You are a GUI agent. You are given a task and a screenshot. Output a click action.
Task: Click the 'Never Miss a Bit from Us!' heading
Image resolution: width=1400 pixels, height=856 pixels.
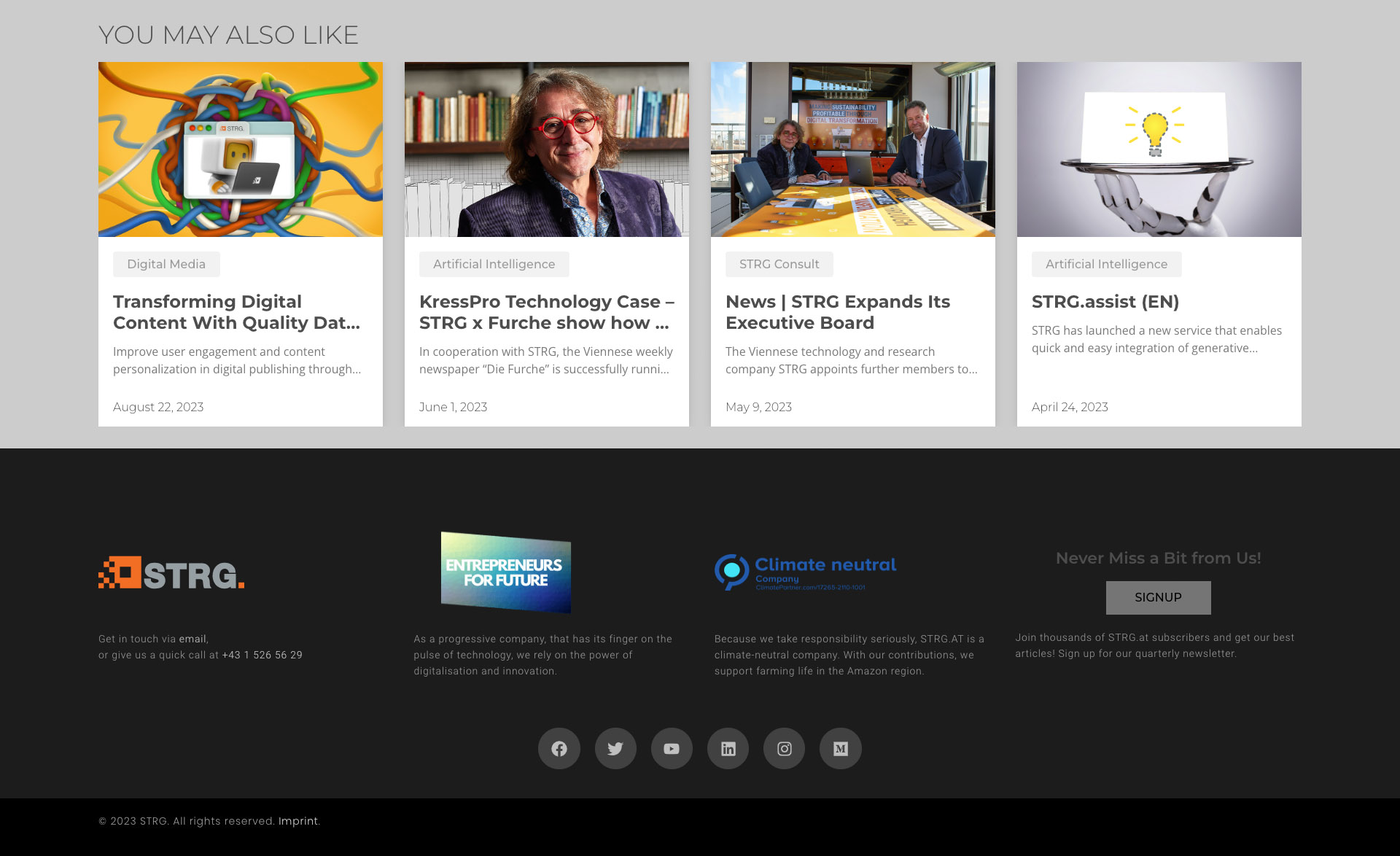(x=1158, y=559)
